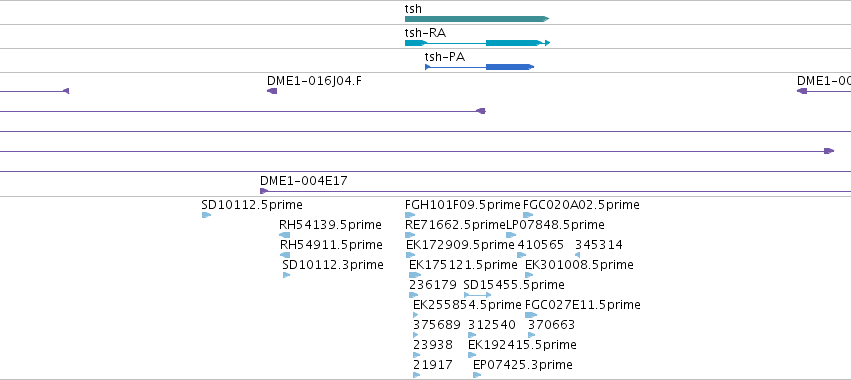The height and width of the screenshot is (380, 851).
Task: Select the tsh-PA protein feature
Action: tap(479, 67)
